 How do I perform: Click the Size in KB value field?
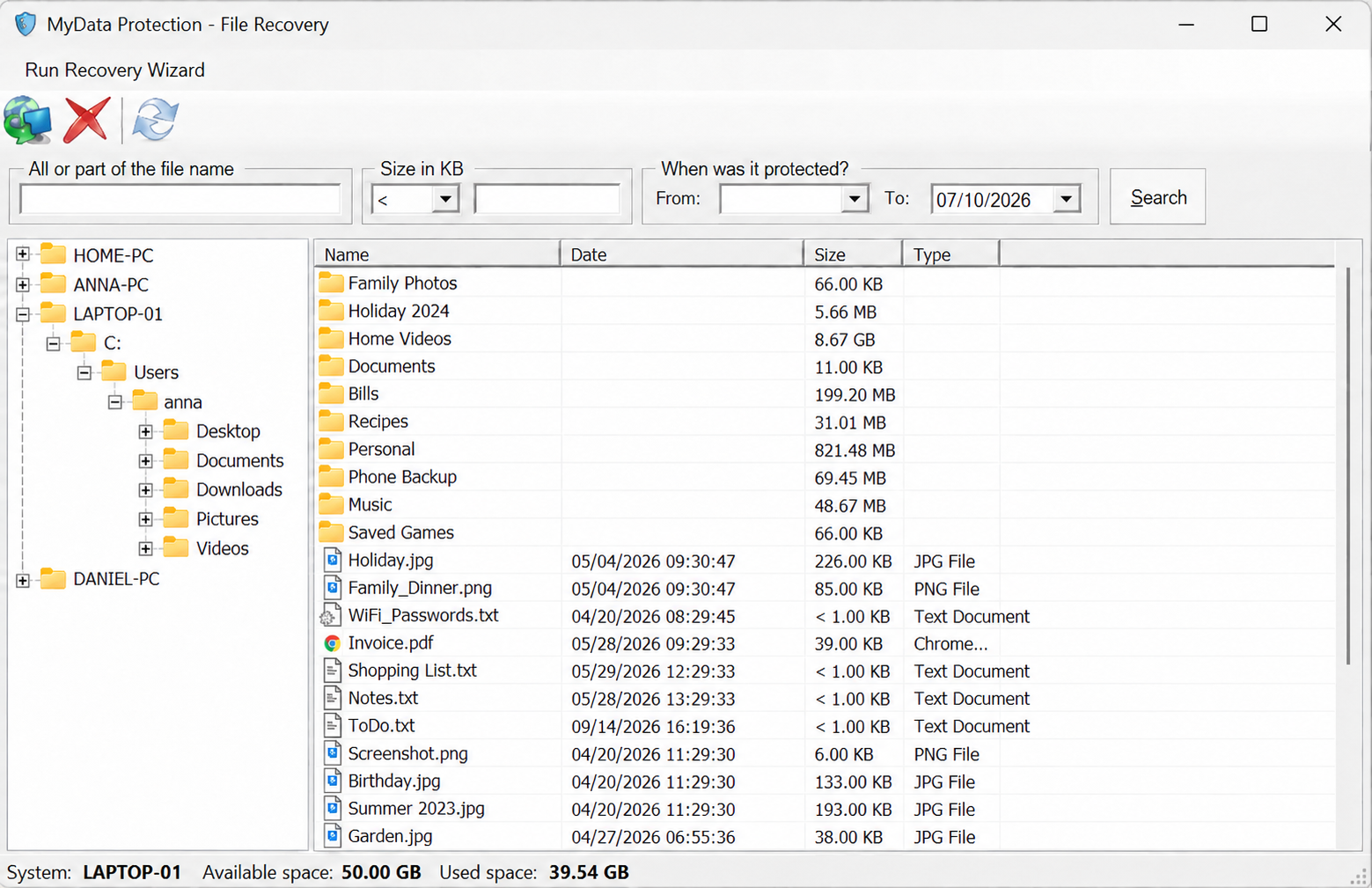547,200
